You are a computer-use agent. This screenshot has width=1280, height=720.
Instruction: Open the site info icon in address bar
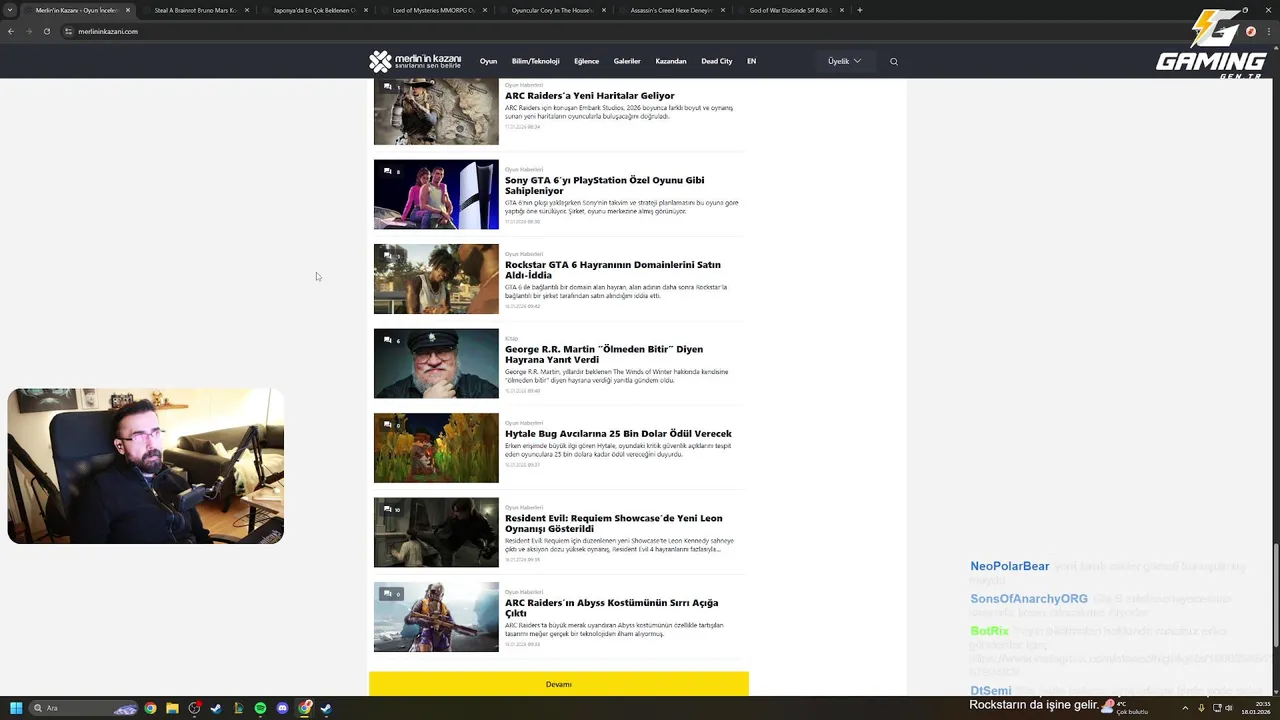pos(69,31)
